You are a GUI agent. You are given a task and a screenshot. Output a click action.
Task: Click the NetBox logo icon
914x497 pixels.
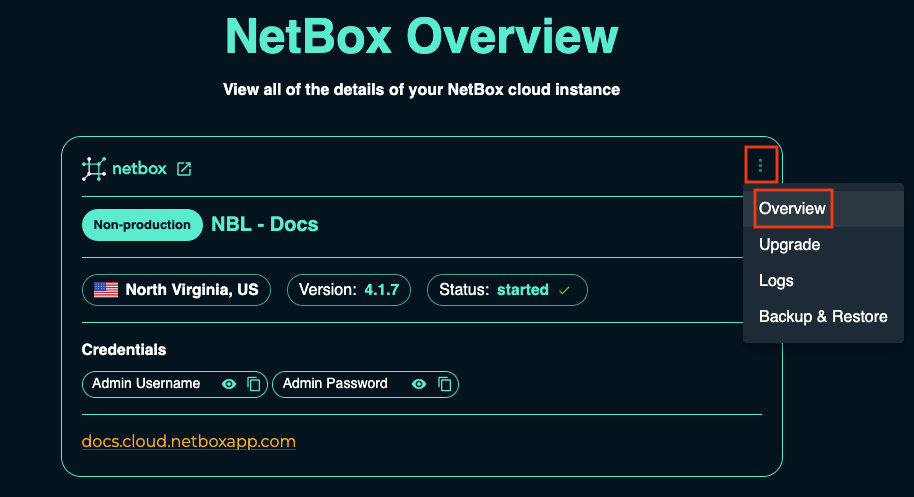tap(93, 169)
